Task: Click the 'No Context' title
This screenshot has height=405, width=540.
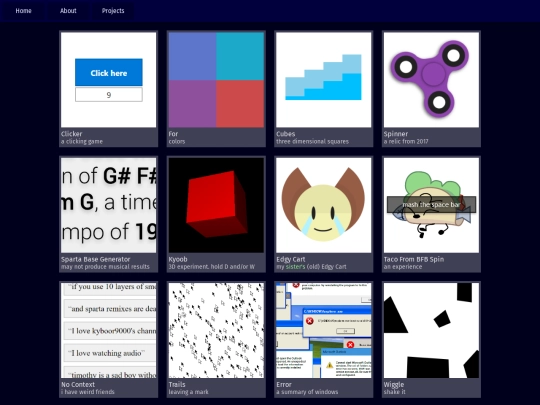Action: click(x=78, y=385)
